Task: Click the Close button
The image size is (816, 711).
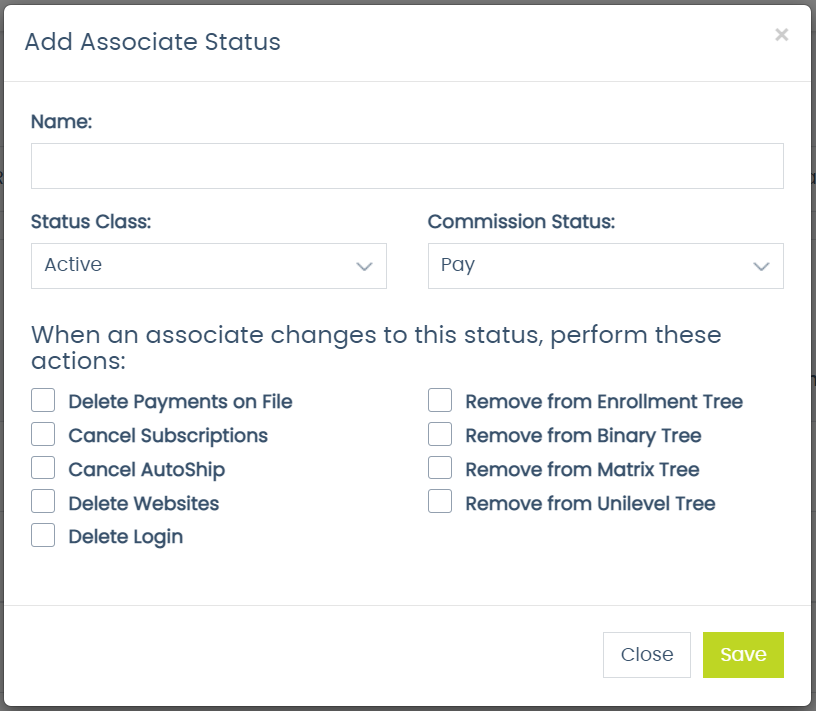Action: tap(647, 654)
